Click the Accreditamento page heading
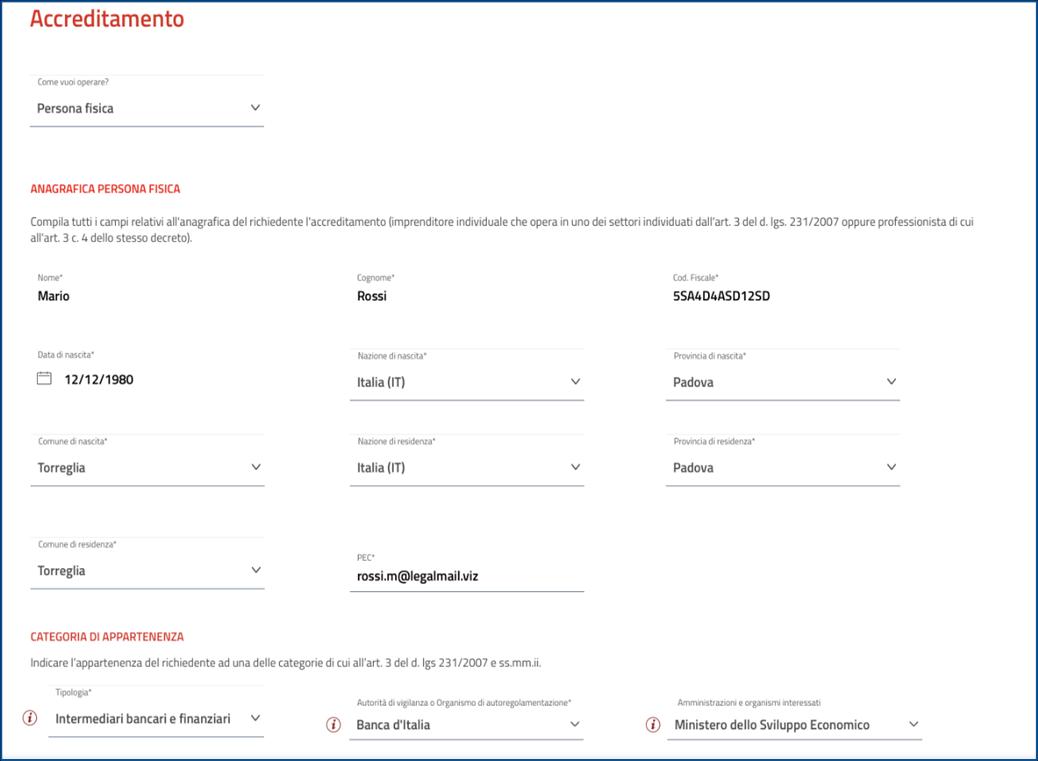 [107, 19]
